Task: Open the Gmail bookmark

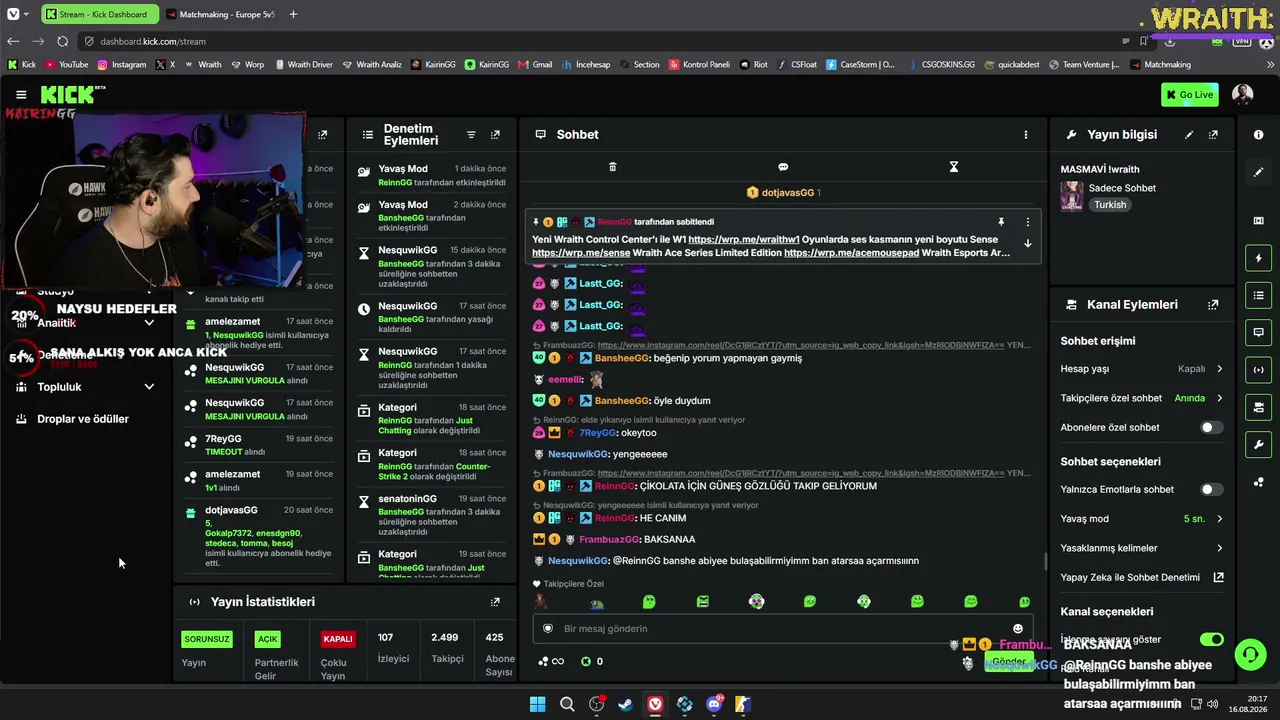Action: tap(535, 65)
